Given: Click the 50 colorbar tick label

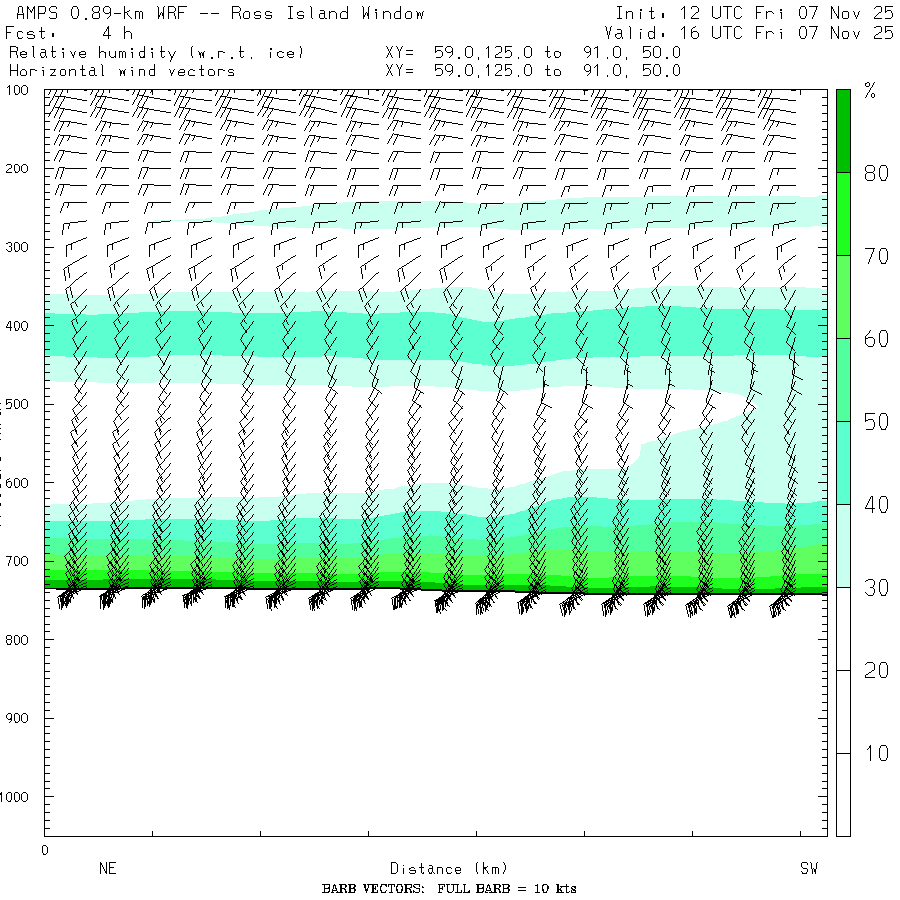Looking at the screenshot, I should [876, 422].
